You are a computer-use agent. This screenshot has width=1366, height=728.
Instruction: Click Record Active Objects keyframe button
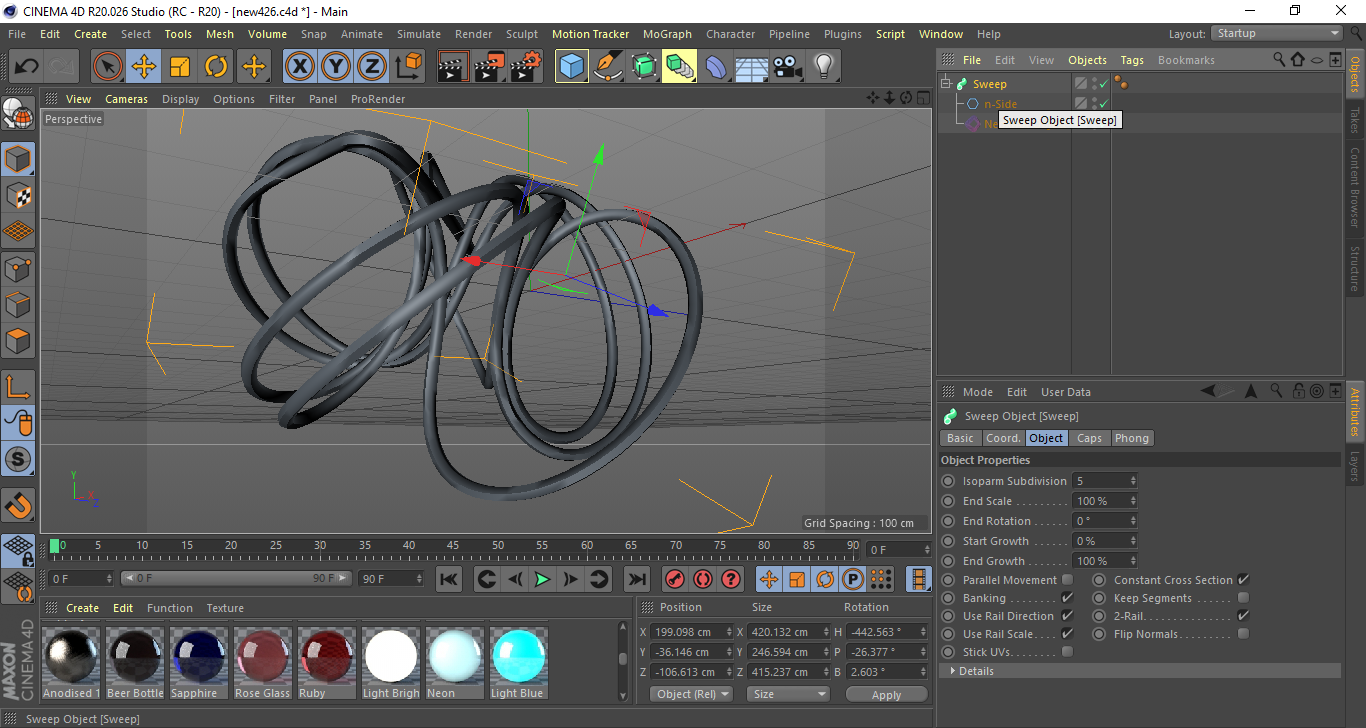tap(675, 579)
